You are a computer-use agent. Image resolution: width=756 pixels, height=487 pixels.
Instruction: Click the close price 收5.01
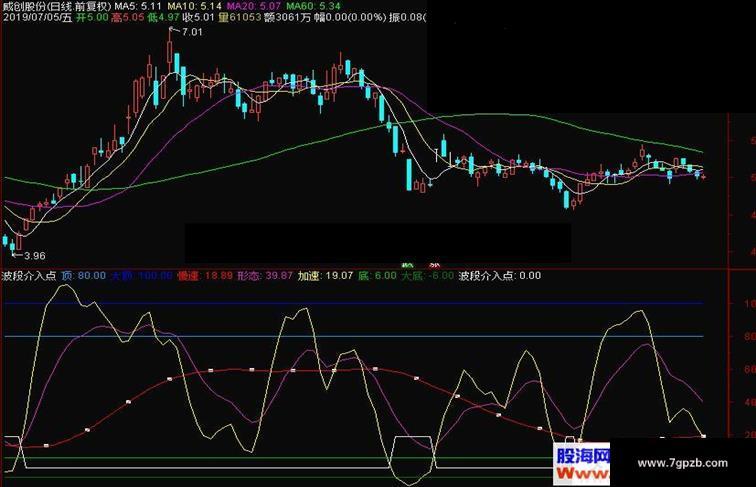click(x=198, y=18)
